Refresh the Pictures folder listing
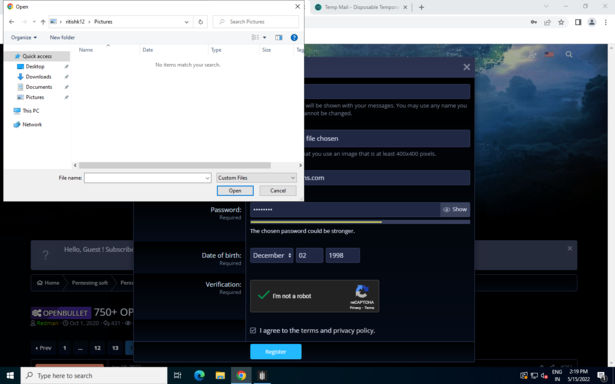The width and height of the screenshot is (615, 384). point(200,22)
